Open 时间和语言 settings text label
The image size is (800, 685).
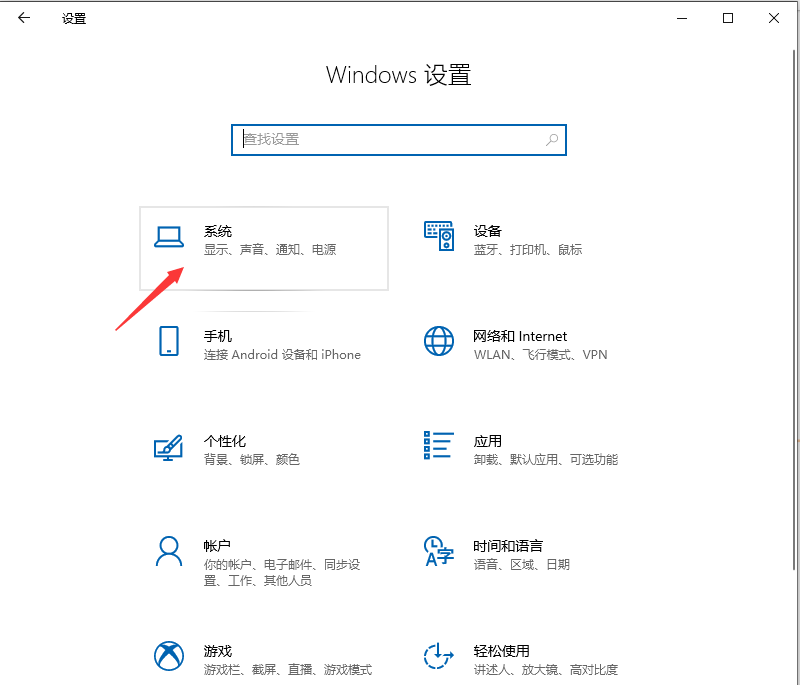508,546
